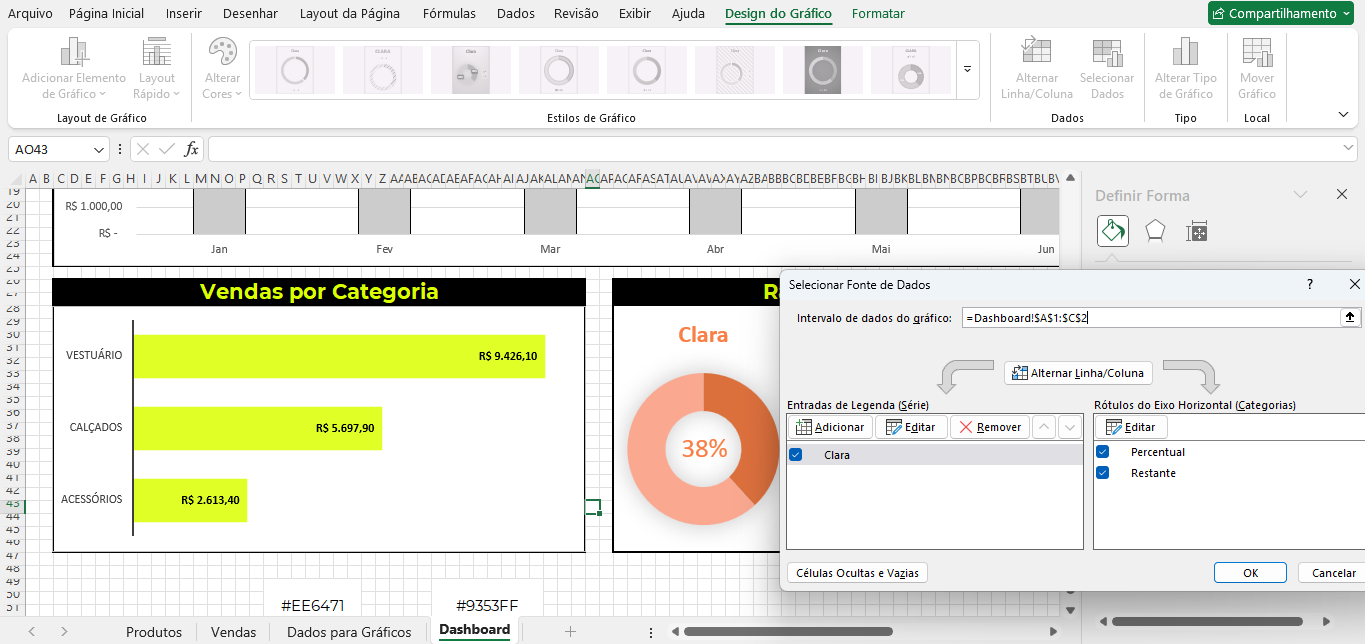Screen dimensions: 1365x644
Task: Open Dados para Gráficos sheet tab
Action: [349, 632]
